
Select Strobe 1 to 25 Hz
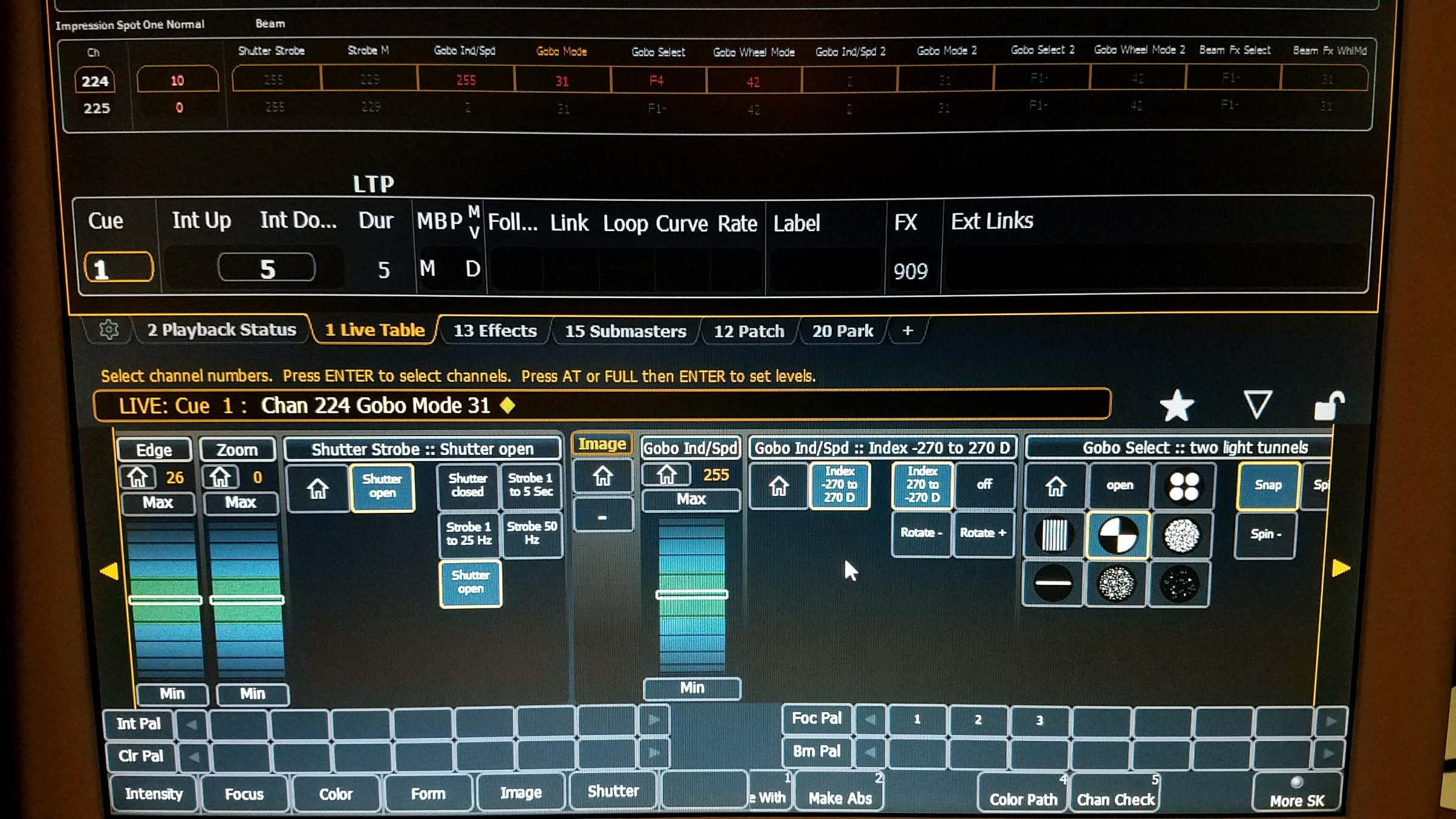tap(468, 534)
